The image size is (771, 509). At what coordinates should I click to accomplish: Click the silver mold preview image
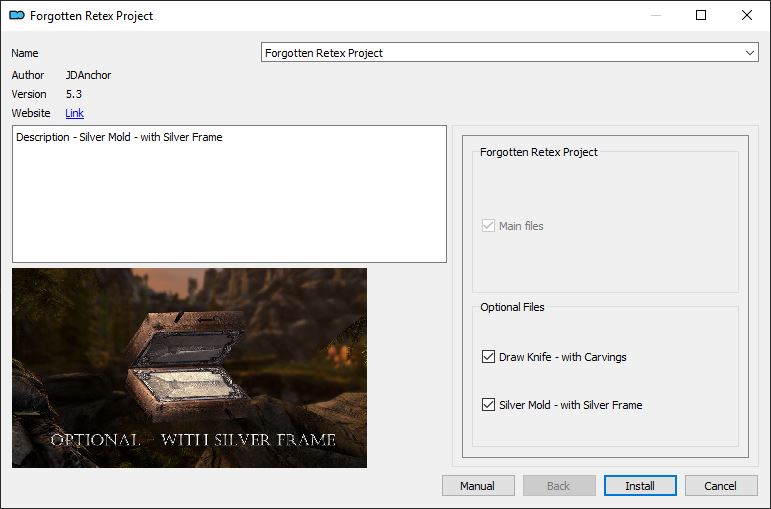[189, 367]
